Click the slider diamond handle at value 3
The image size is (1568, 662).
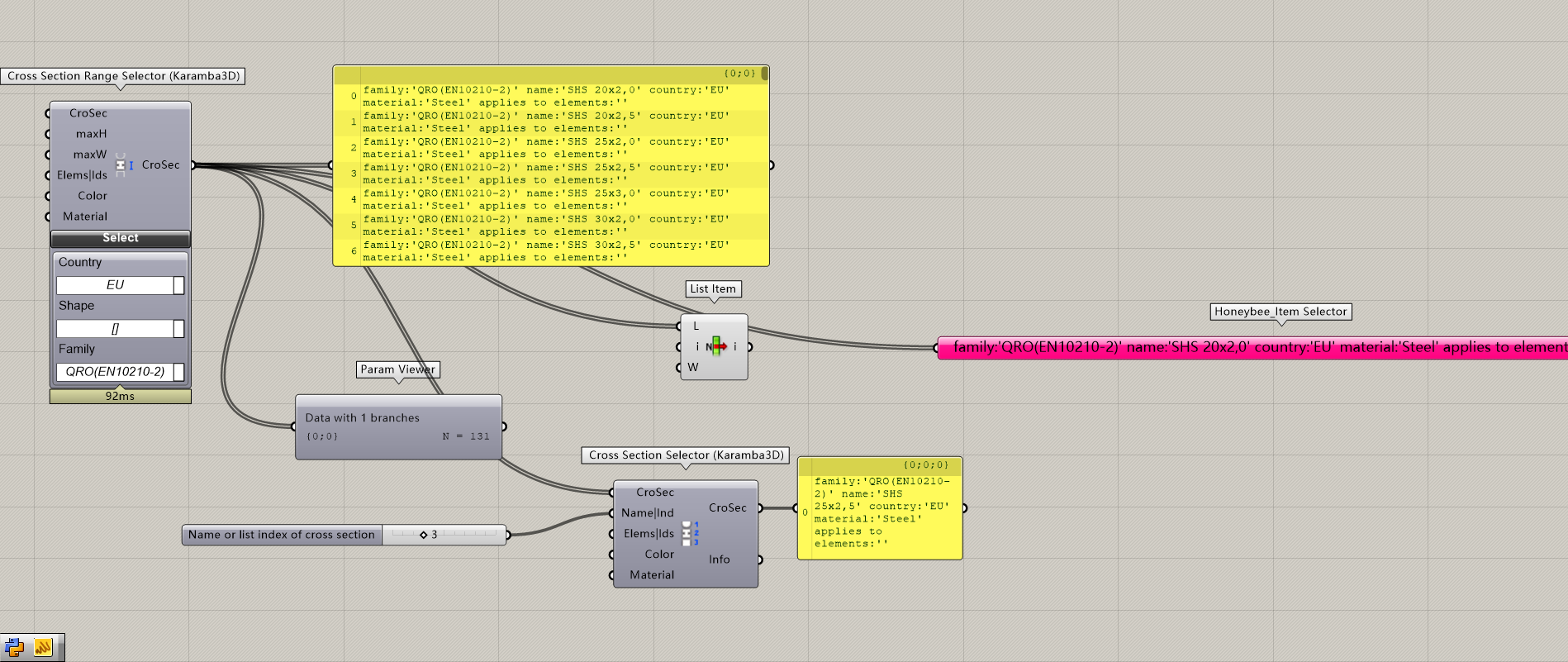tap(424, 535)
